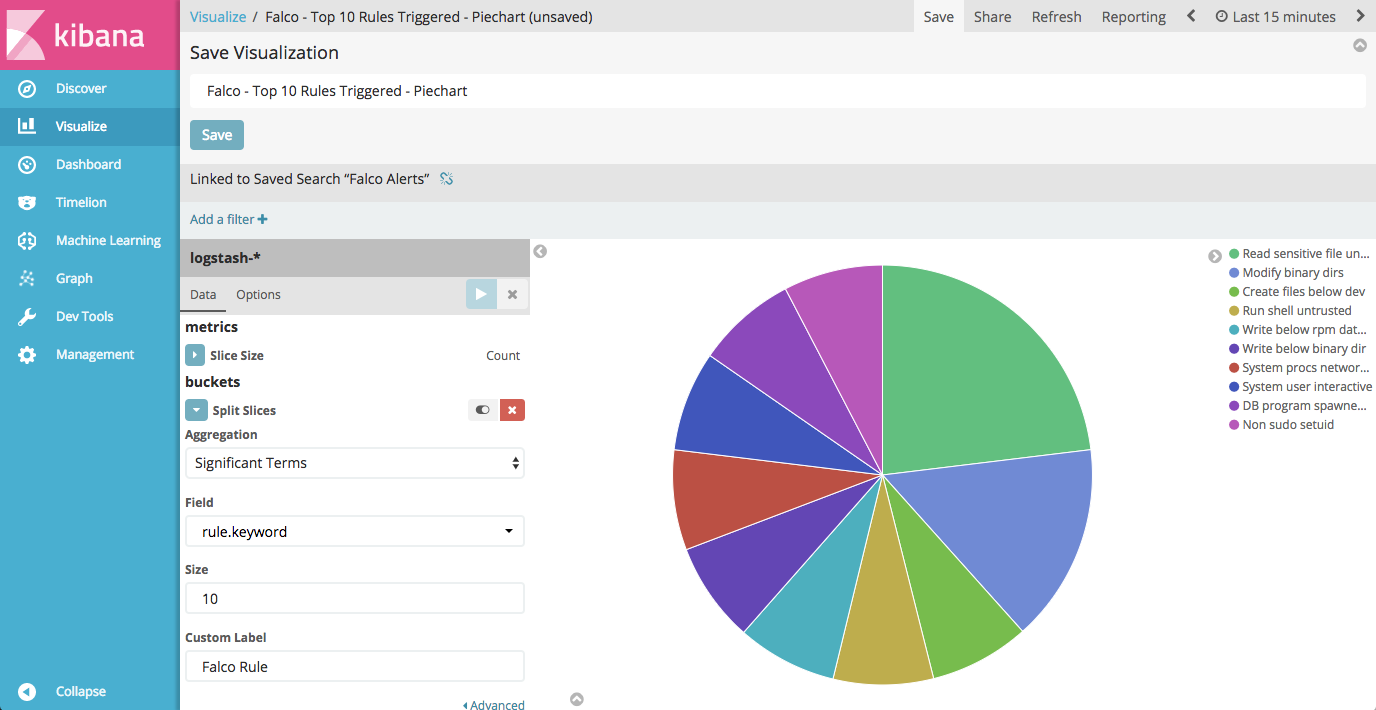
Task: Click System procs network legend entry
Action: coord(1298,368)
